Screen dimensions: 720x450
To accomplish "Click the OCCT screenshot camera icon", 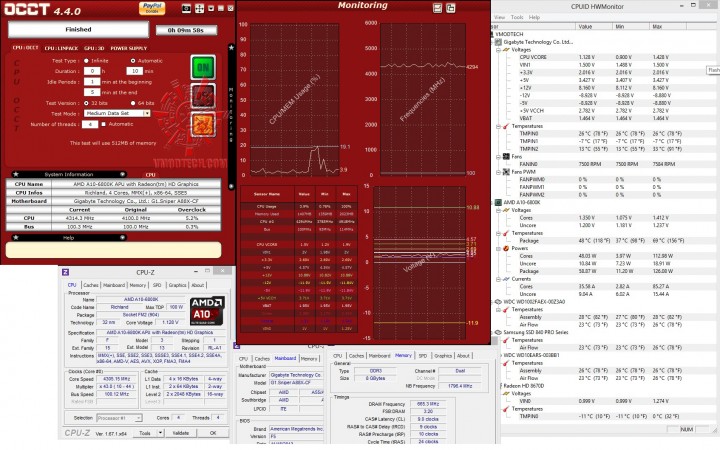I will (186, 8).
